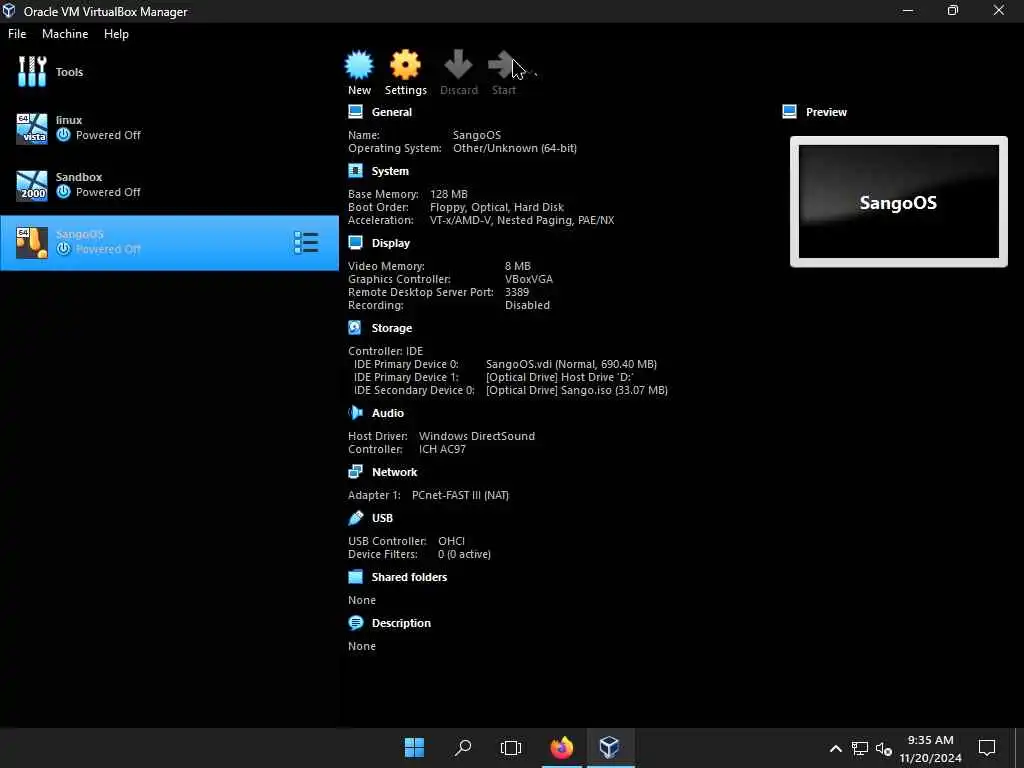This screenshot has width=1024, height=768.
Task: Select the Tools entry icon
Action: [32, 72]
